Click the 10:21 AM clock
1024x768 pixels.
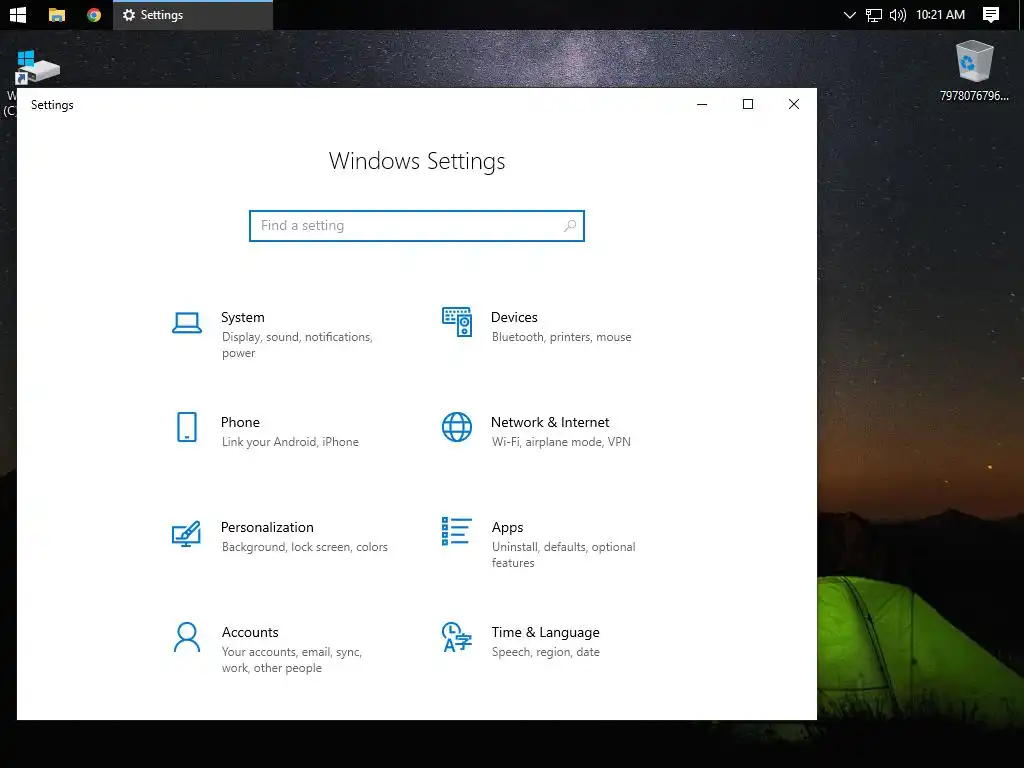(940, 14)
